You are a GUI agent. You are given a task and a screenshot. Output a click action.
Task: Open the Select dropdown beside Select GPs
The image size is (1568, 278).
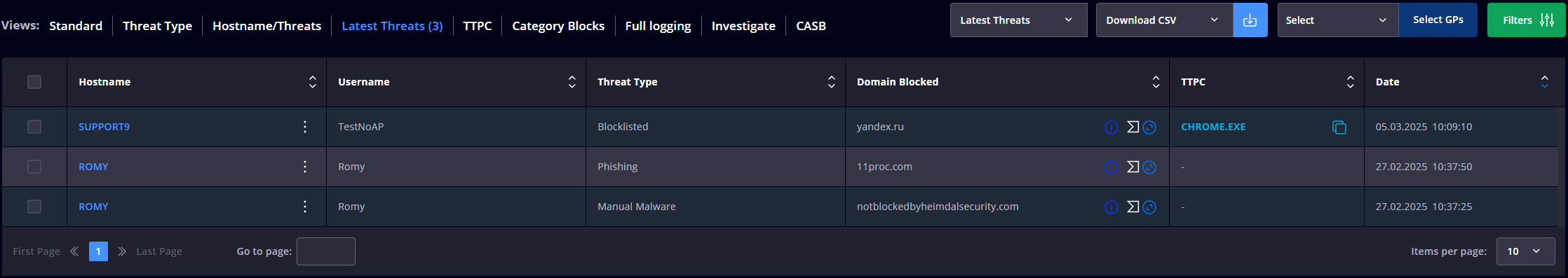(x=1337, y=20)
